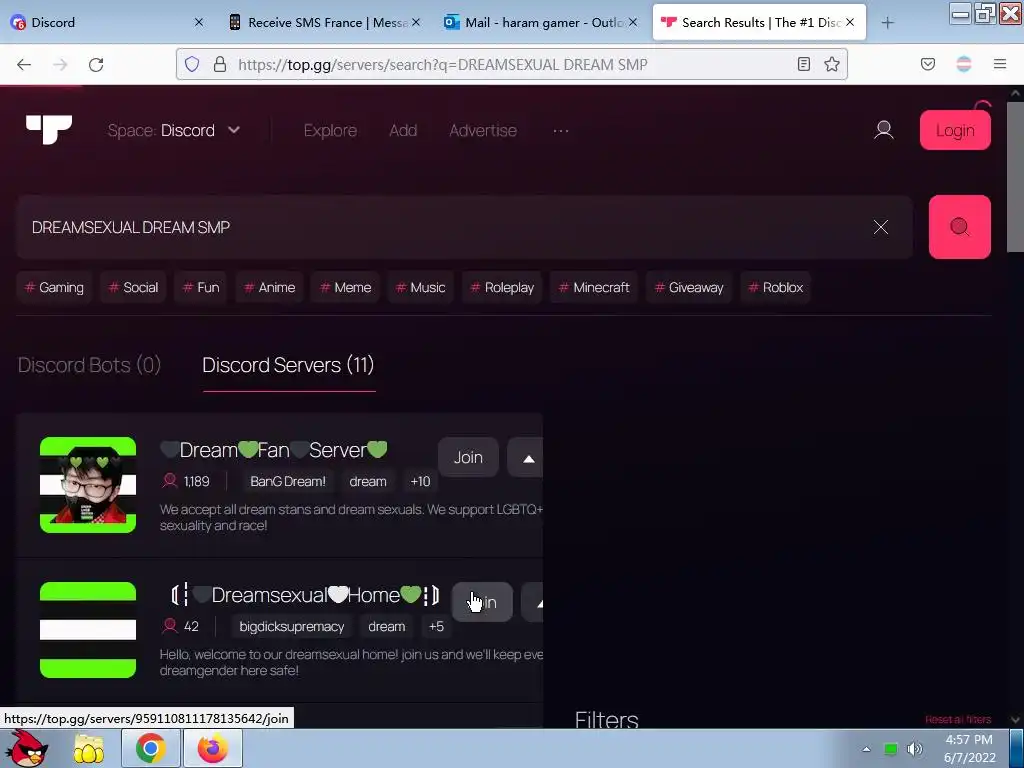Image resolution: width=1024 pixels, height=768 pixels.
Task: Click dream tag on Dream Fan Server
Action: [x=368, y=481]
